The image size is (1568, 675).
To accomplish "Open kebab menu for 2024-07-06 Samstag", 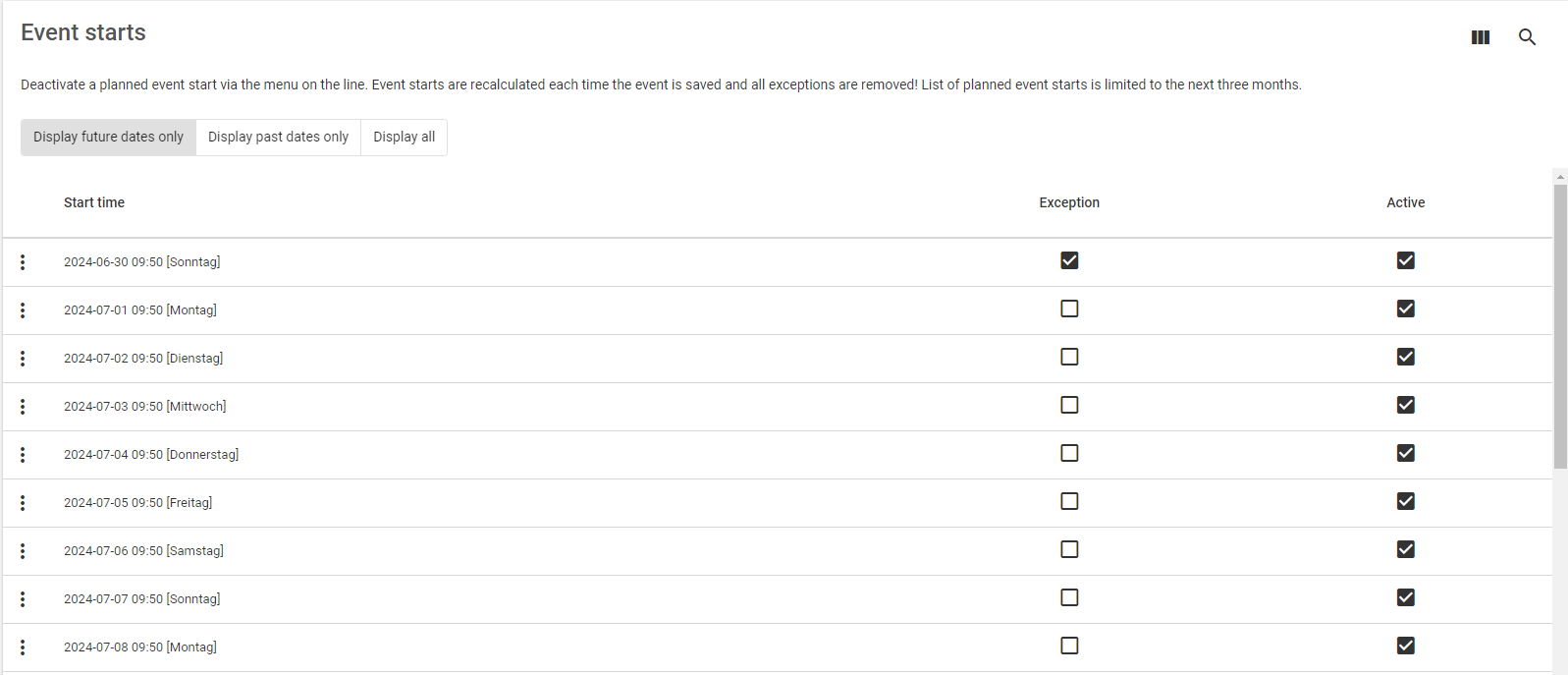I will (x=23, y=551).
